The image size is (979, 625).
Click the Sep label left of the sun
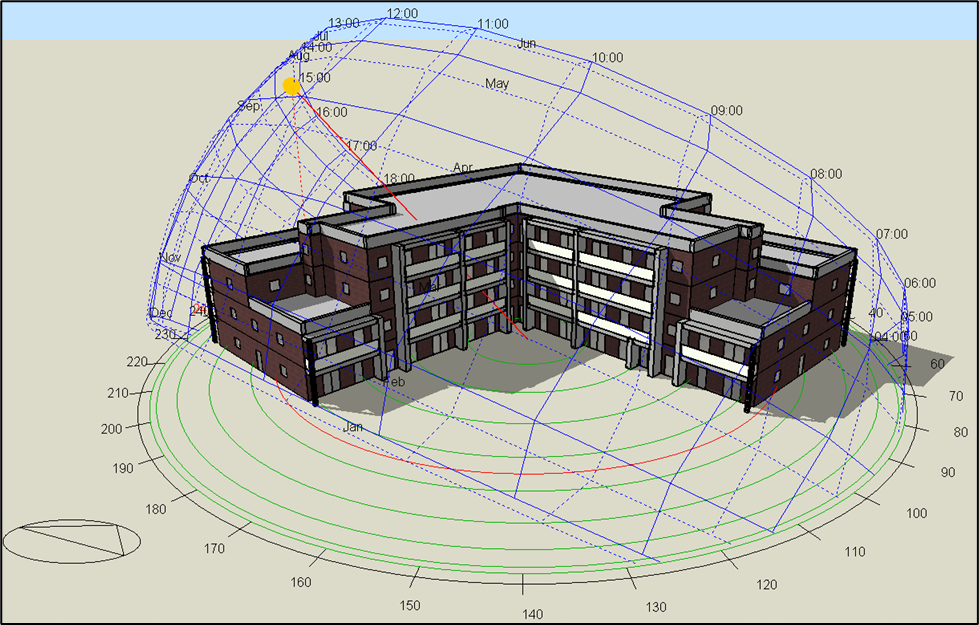(249, 103)
